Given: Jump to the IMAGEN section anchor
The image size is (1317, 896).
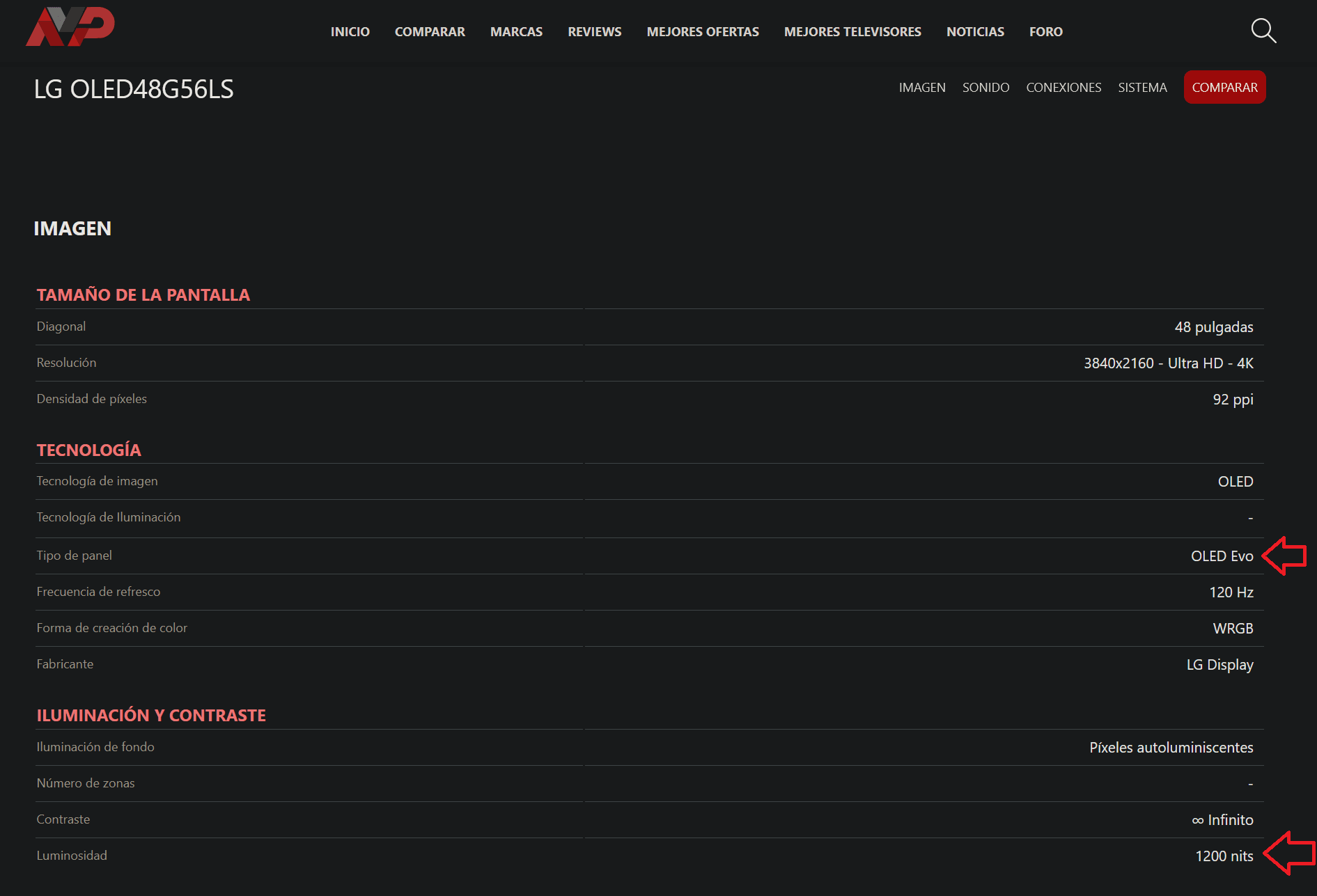Looking at the screenshot, I should click(922, 88).
